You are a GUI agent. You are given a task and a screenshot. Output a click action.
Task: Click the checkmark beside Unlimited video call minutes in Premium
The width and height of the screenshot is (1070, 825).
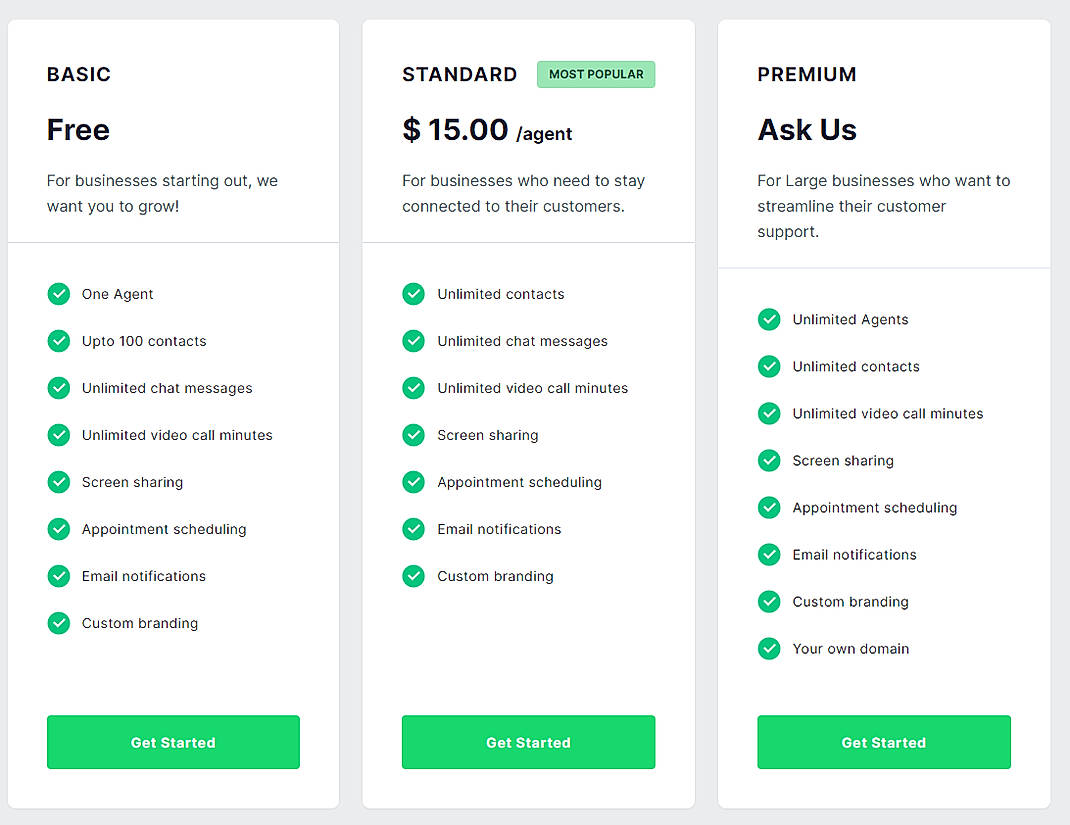click(x=768, y=413)
